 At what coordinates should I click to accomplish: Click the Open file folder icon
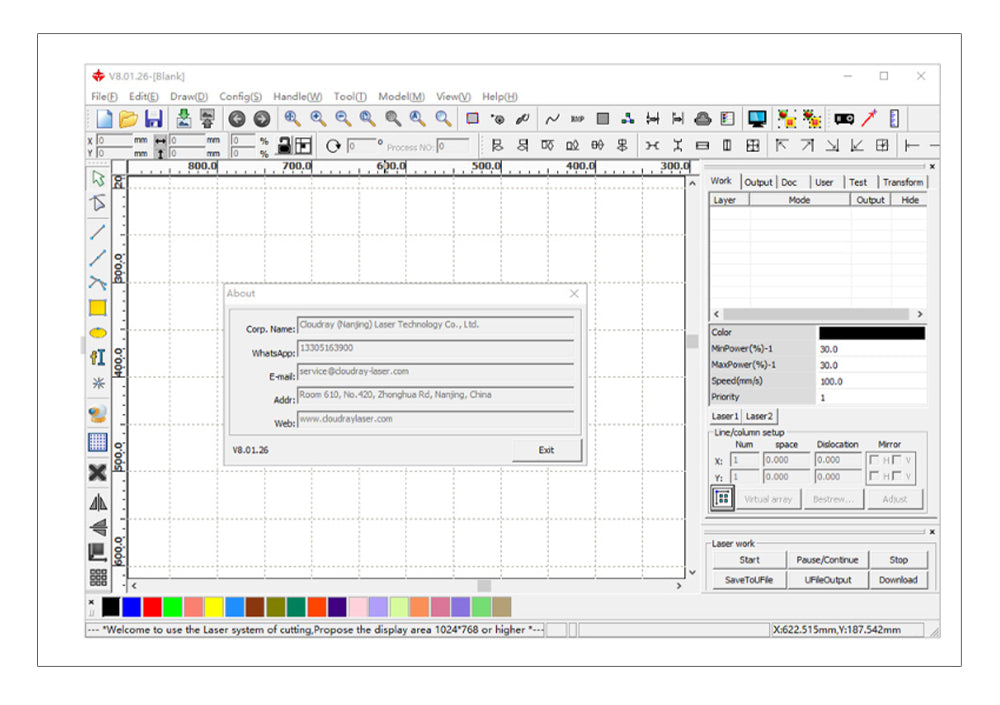[129, 118]
